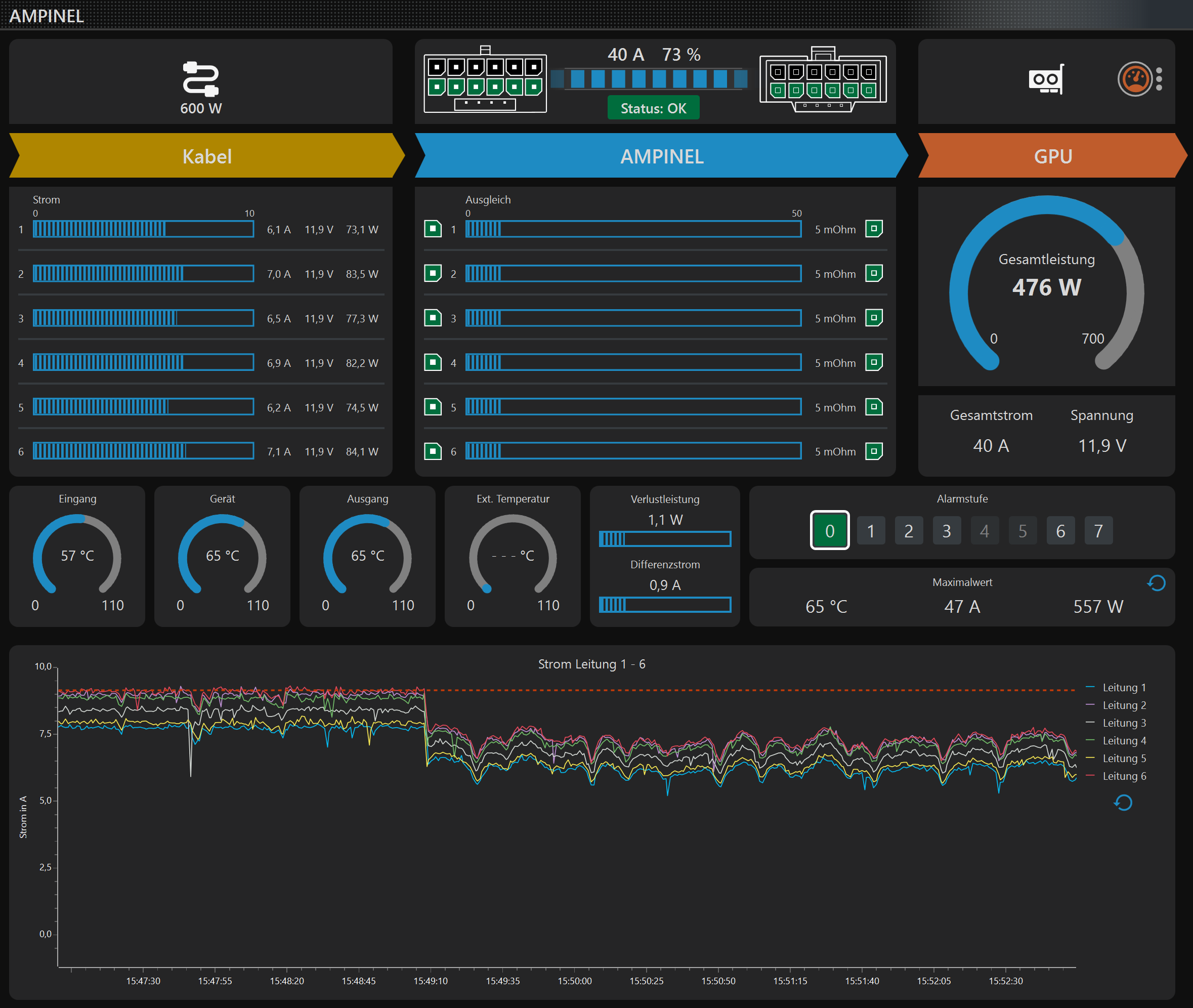Open the orange gauge settings icon
The image size is (1193, 1008).
[1135, 79]
